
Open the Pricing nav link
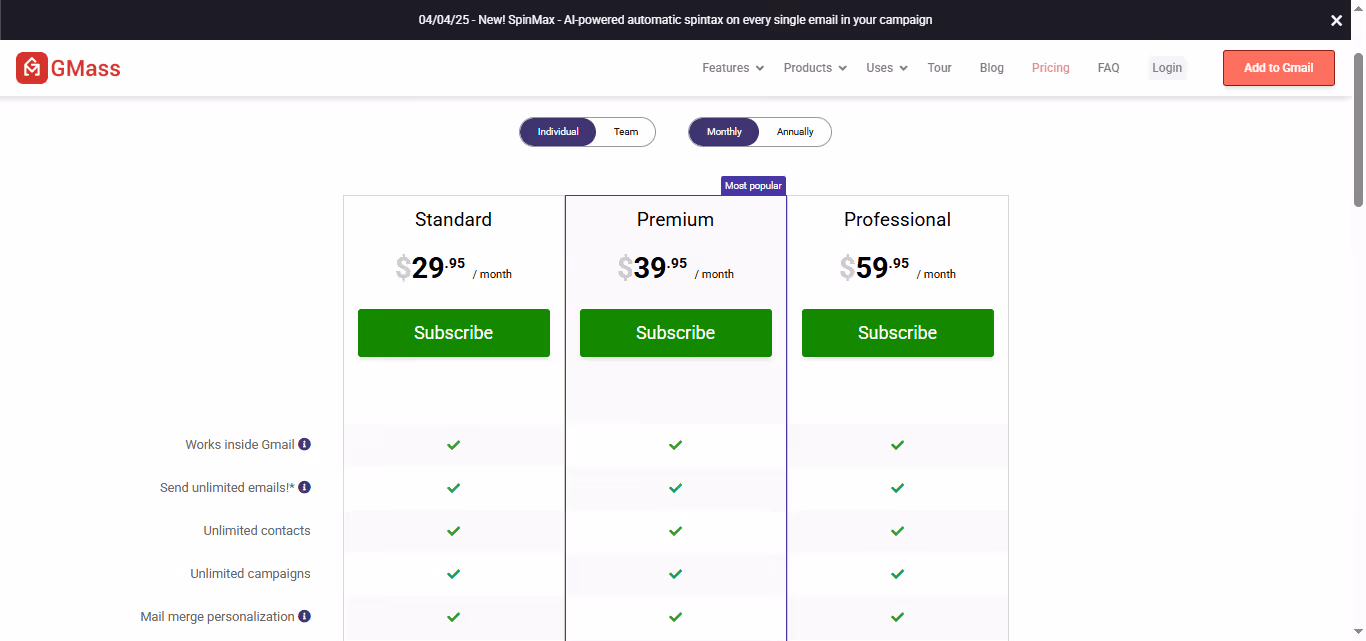tap(1051, 68)
